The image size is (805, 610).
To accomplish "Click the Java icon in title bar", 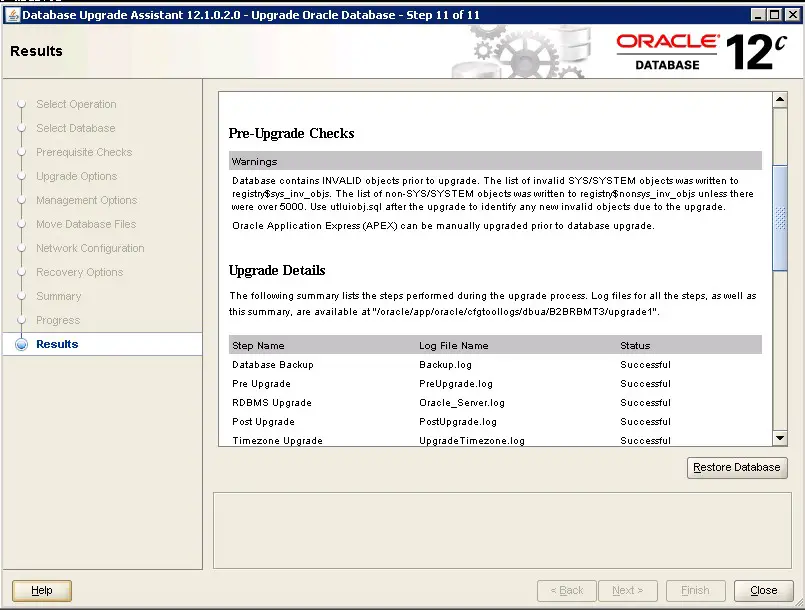I will (13, 15).
